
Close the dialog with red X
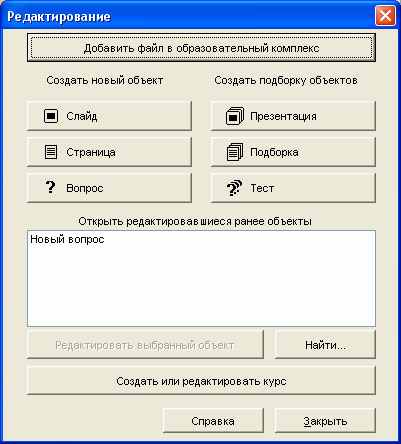(385, 16)
